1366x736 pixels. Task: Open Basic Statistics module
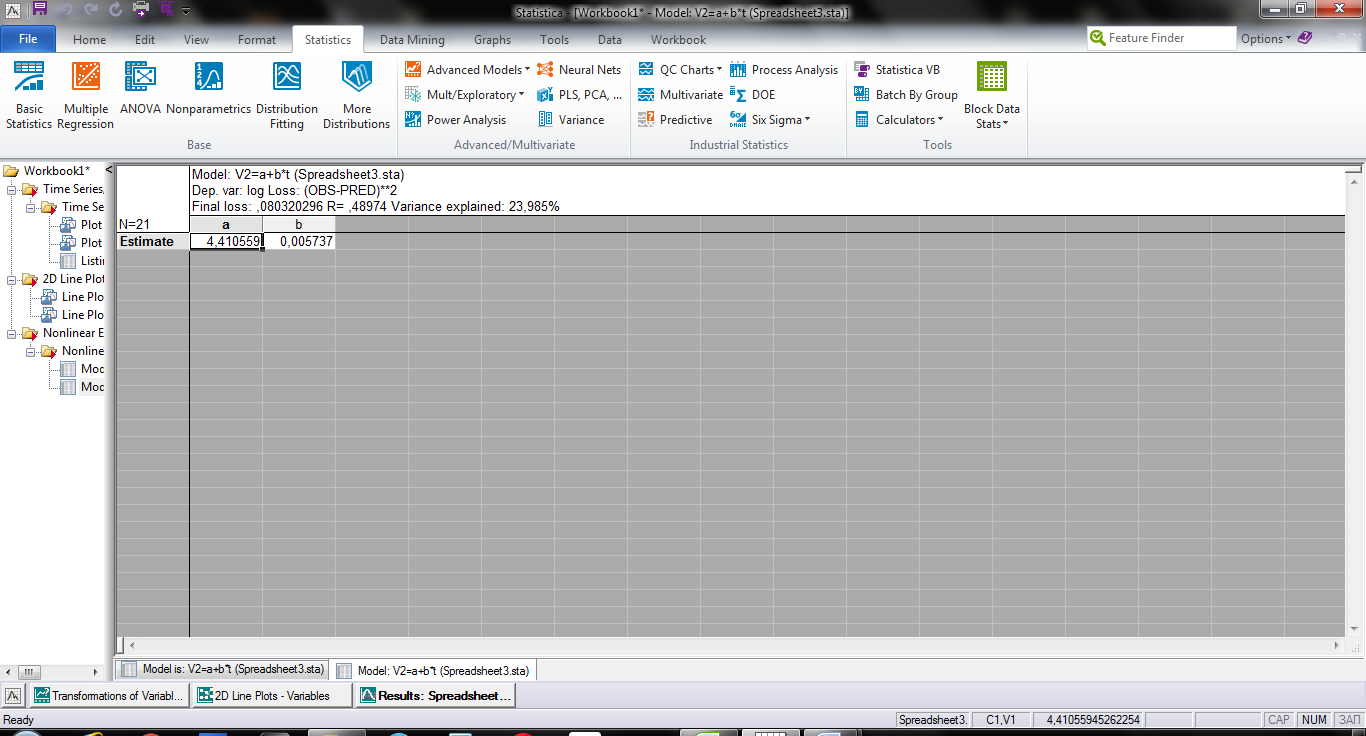(x=29, y=96)
